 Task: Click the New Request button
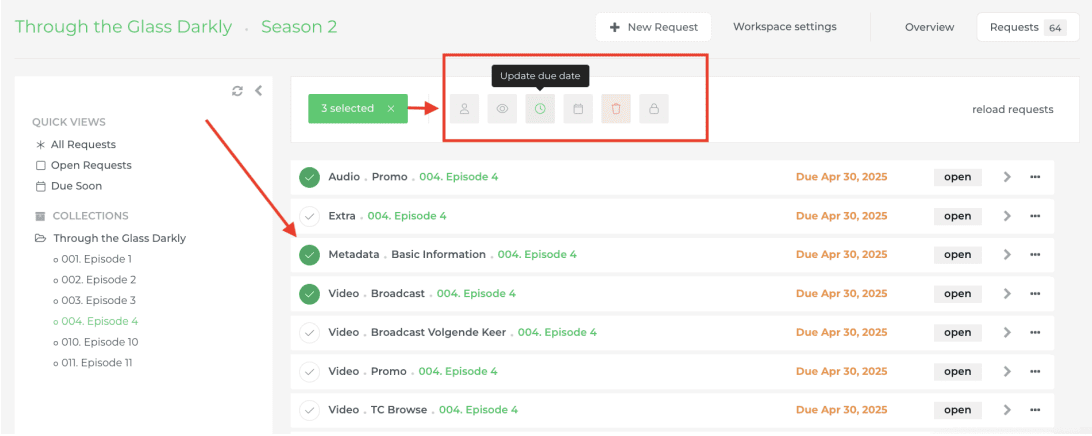coord(653,27)
